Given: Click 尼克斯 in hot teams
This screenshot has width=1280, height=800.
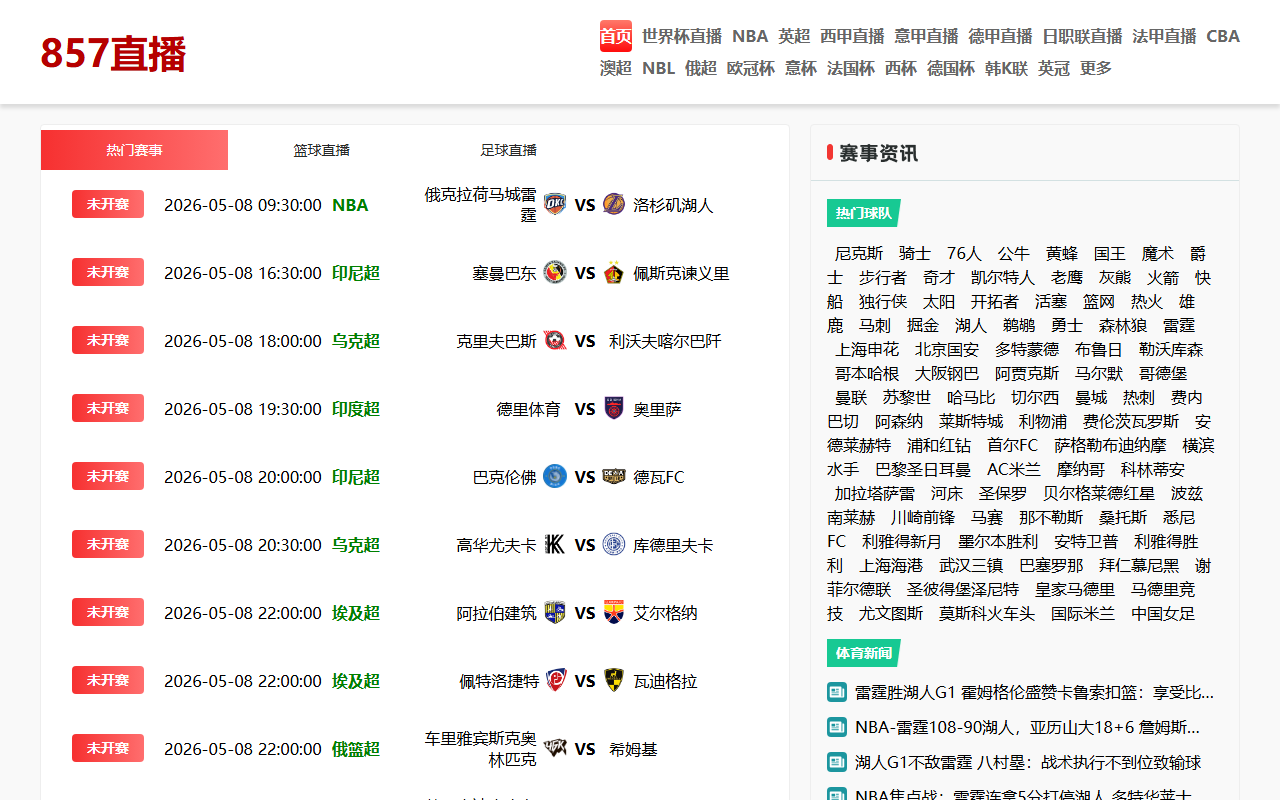Looking at the screenshot, I should pos(859,253).
